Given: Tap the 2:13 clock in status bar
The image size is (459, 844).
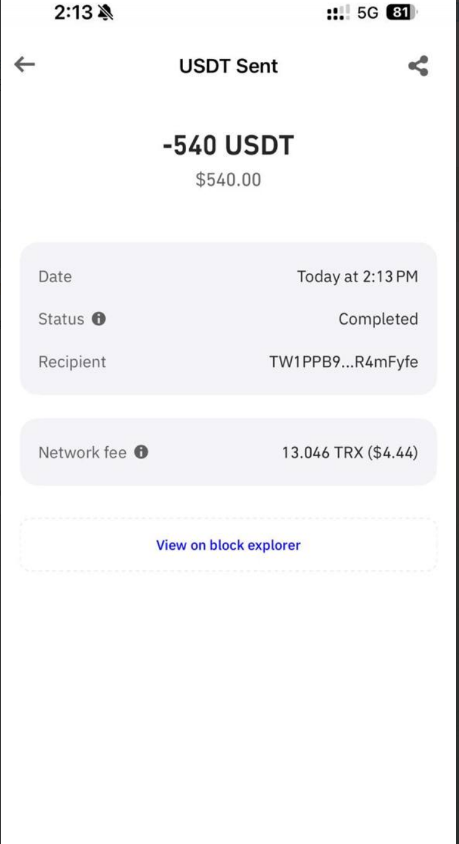Looking at the screenshot, I should (x=74, y=13).
